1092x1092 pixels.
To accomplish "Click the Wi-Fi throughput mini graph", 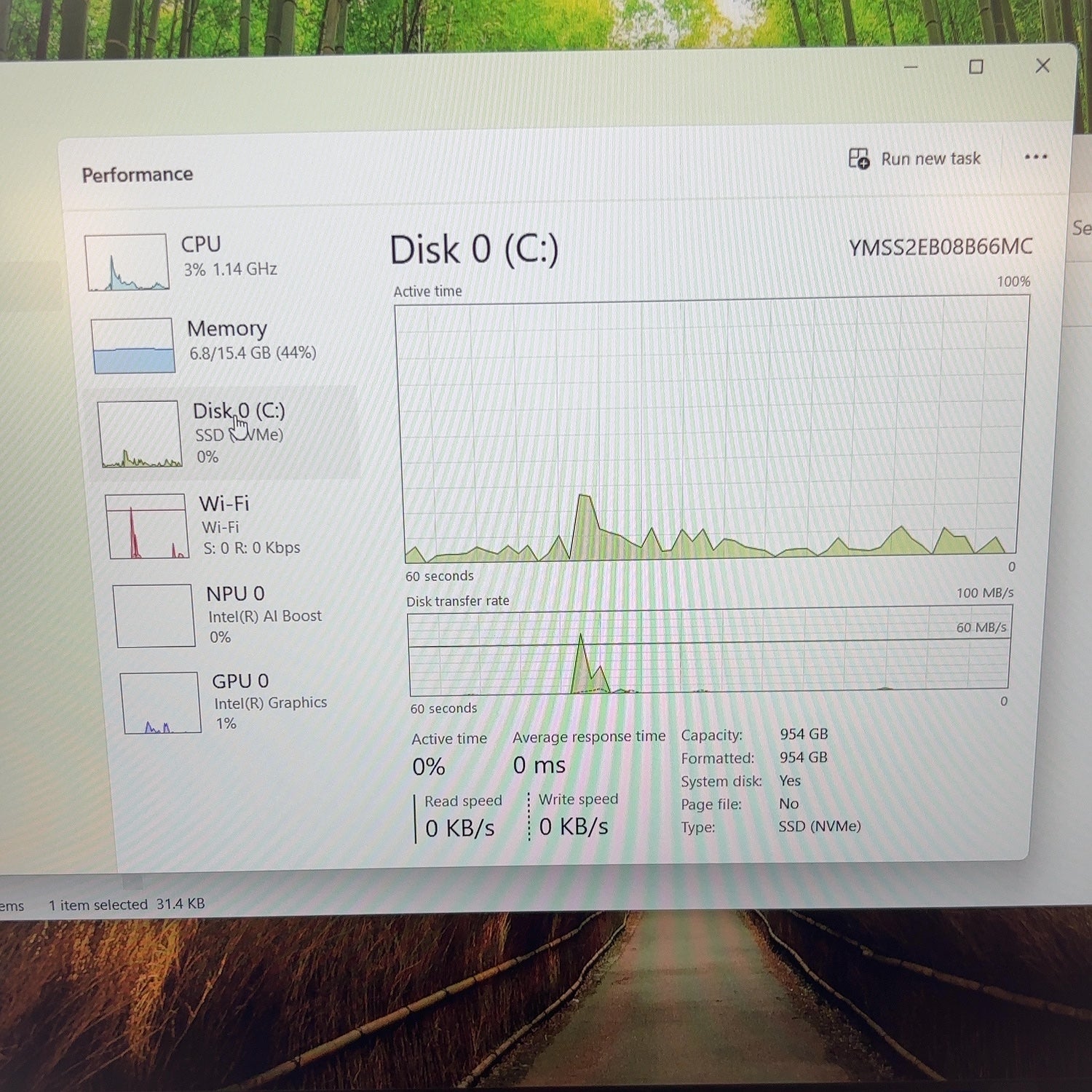I will 146,526.
